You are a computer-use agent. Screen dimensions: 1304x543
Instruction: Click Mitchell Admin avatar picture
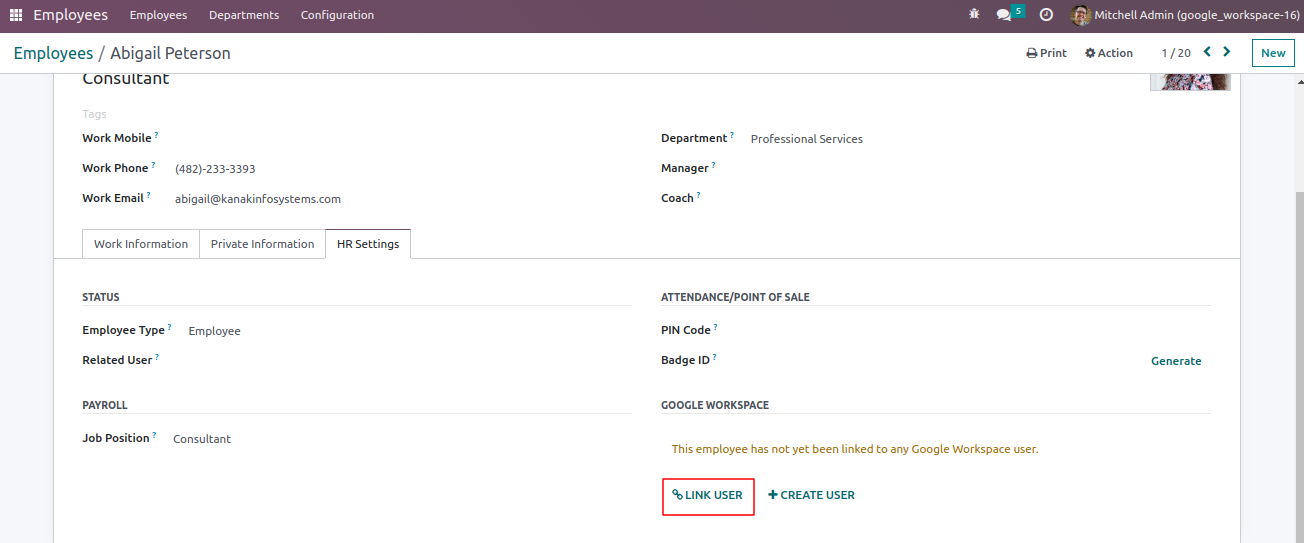point(1080,15)
